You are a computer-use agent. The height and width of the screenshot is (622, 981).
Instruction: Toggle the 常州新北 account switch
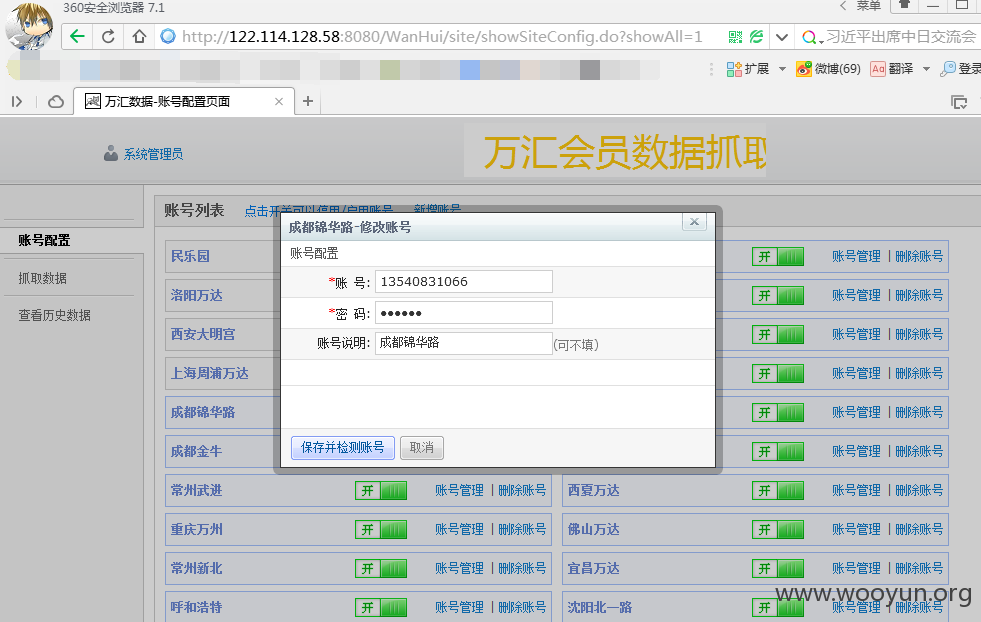[x=381, y=569]
